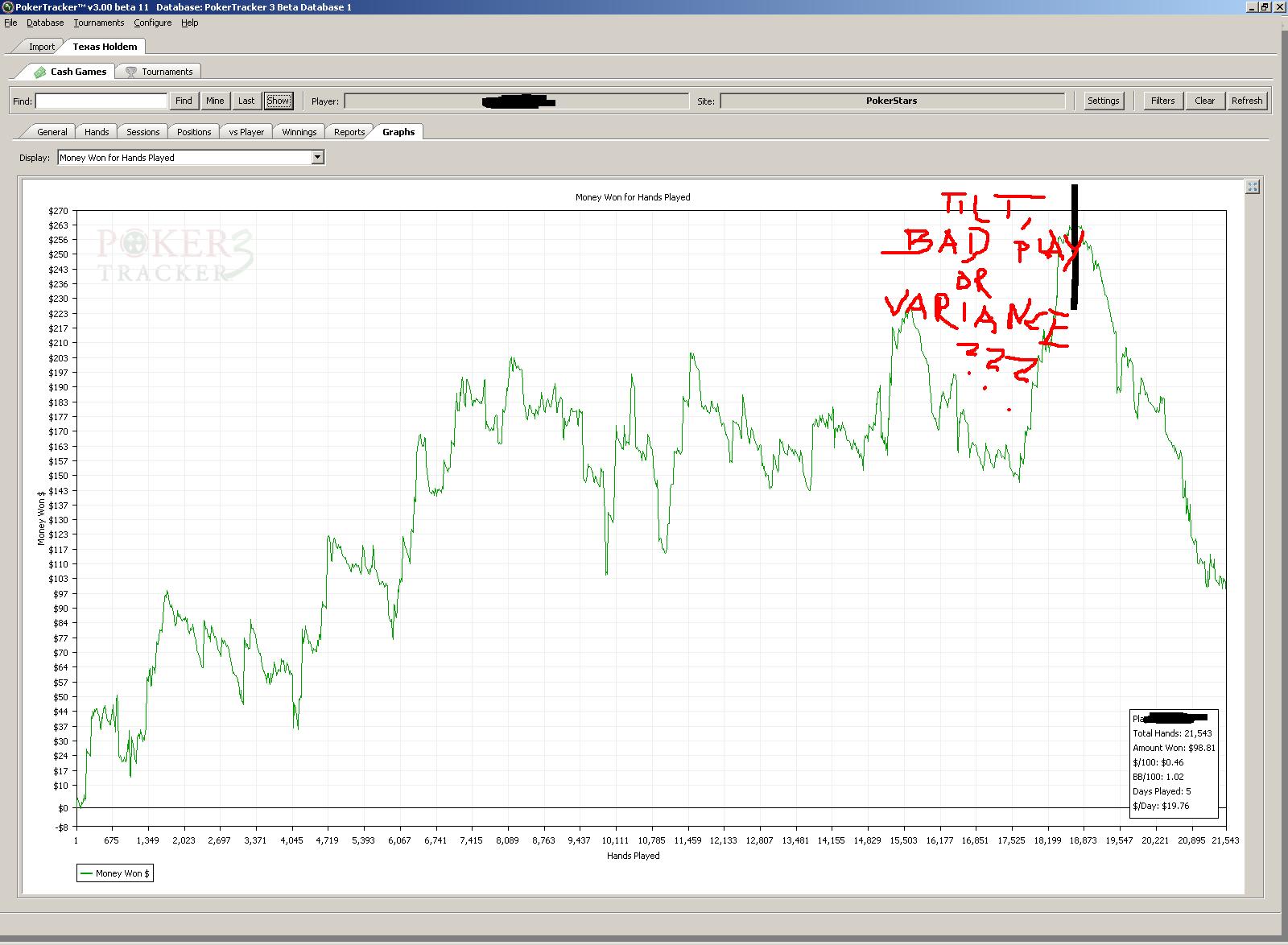Viewport: 1288px width, 945px height.
Task: Click the PokerStars site field
Action: click(x=892, y=101)
